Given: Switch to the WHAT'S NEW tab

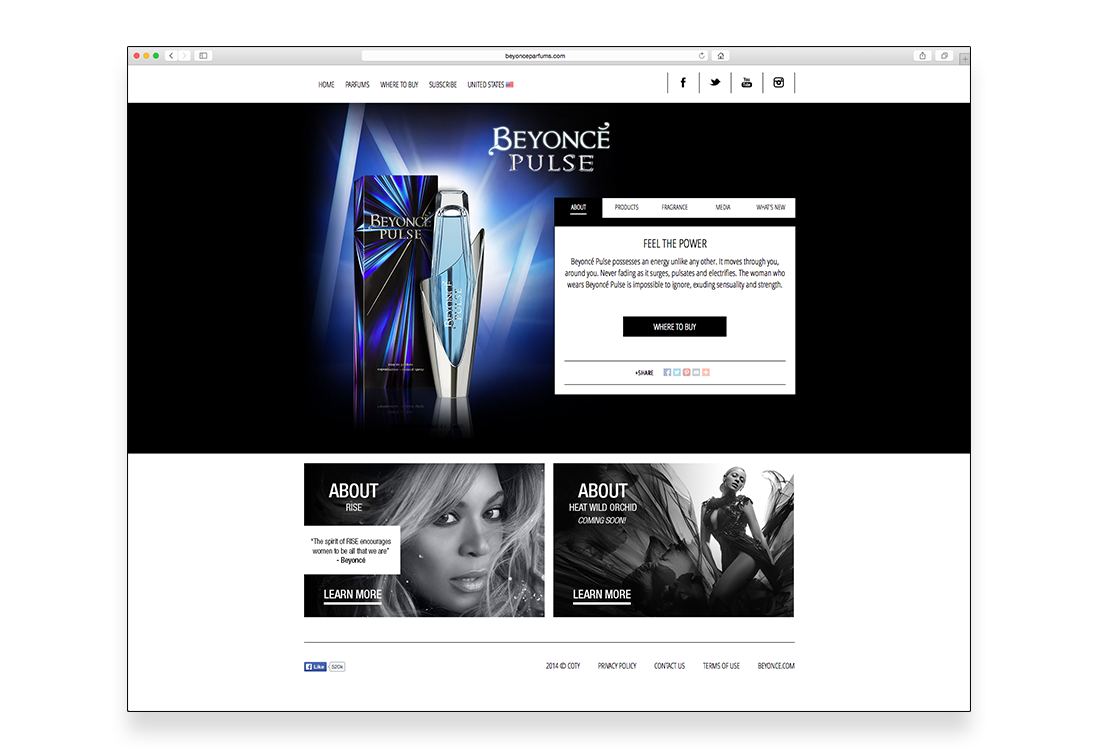Looking at the screenshot, I should point(770,208).
